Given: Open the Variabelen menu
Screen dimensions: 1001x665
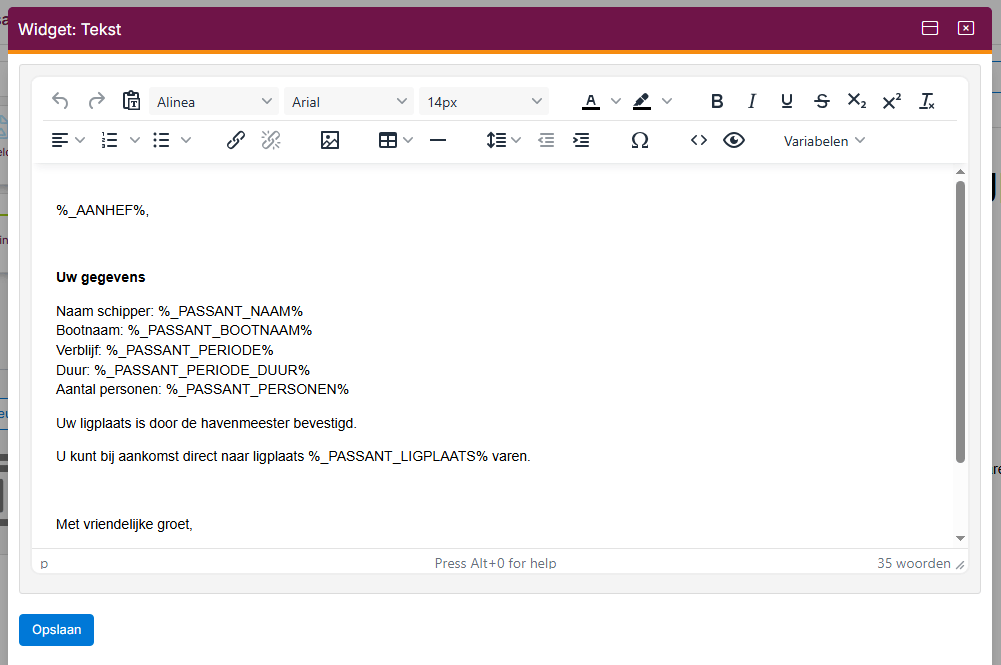Looking at the screenshot, I should (824, 141).
